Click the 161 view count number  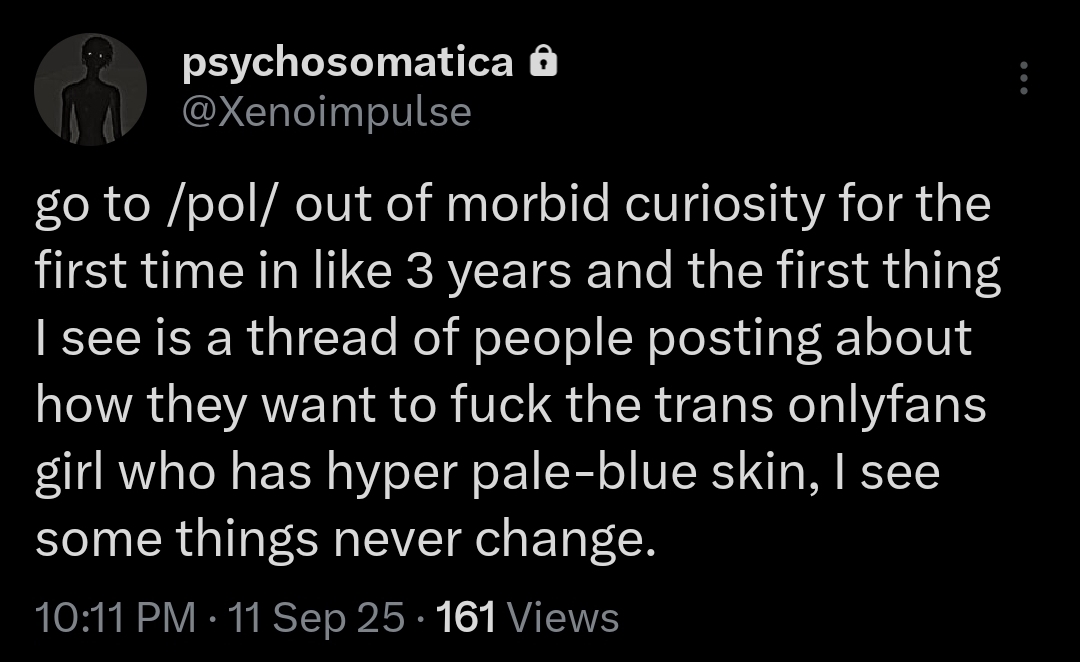tap(467, 617)
